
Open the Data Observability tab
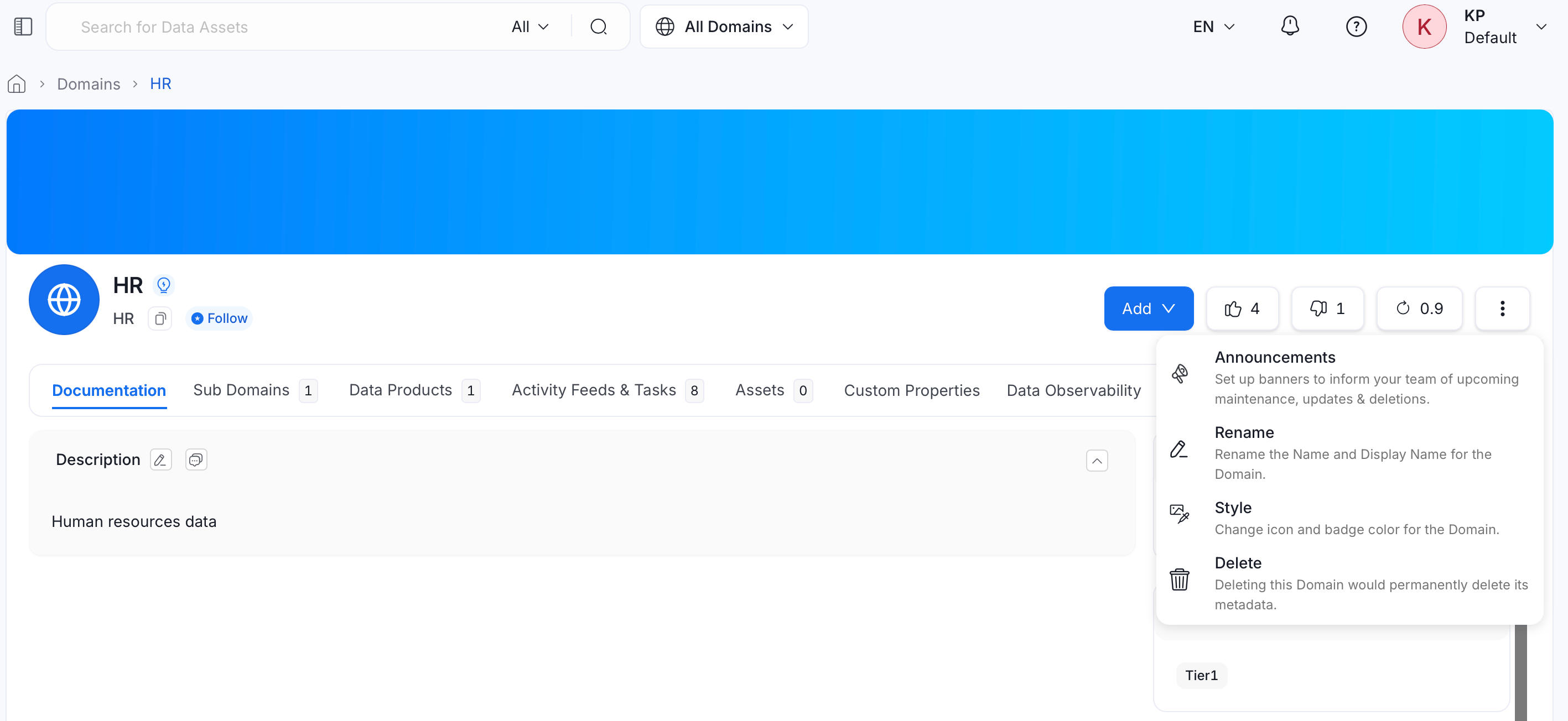point(1073,390)
